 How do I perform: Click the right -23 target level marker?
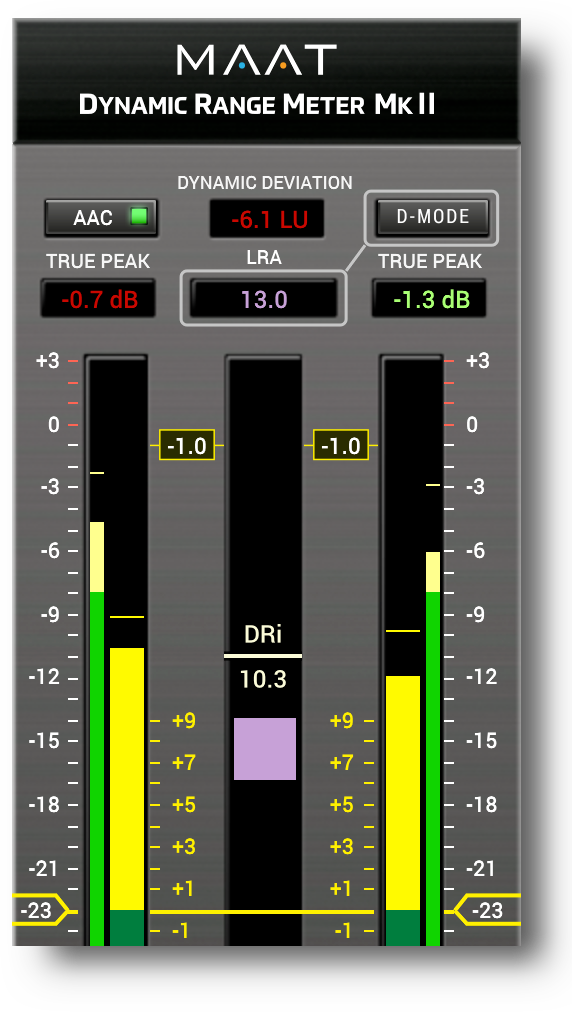[x=488, y=910]
